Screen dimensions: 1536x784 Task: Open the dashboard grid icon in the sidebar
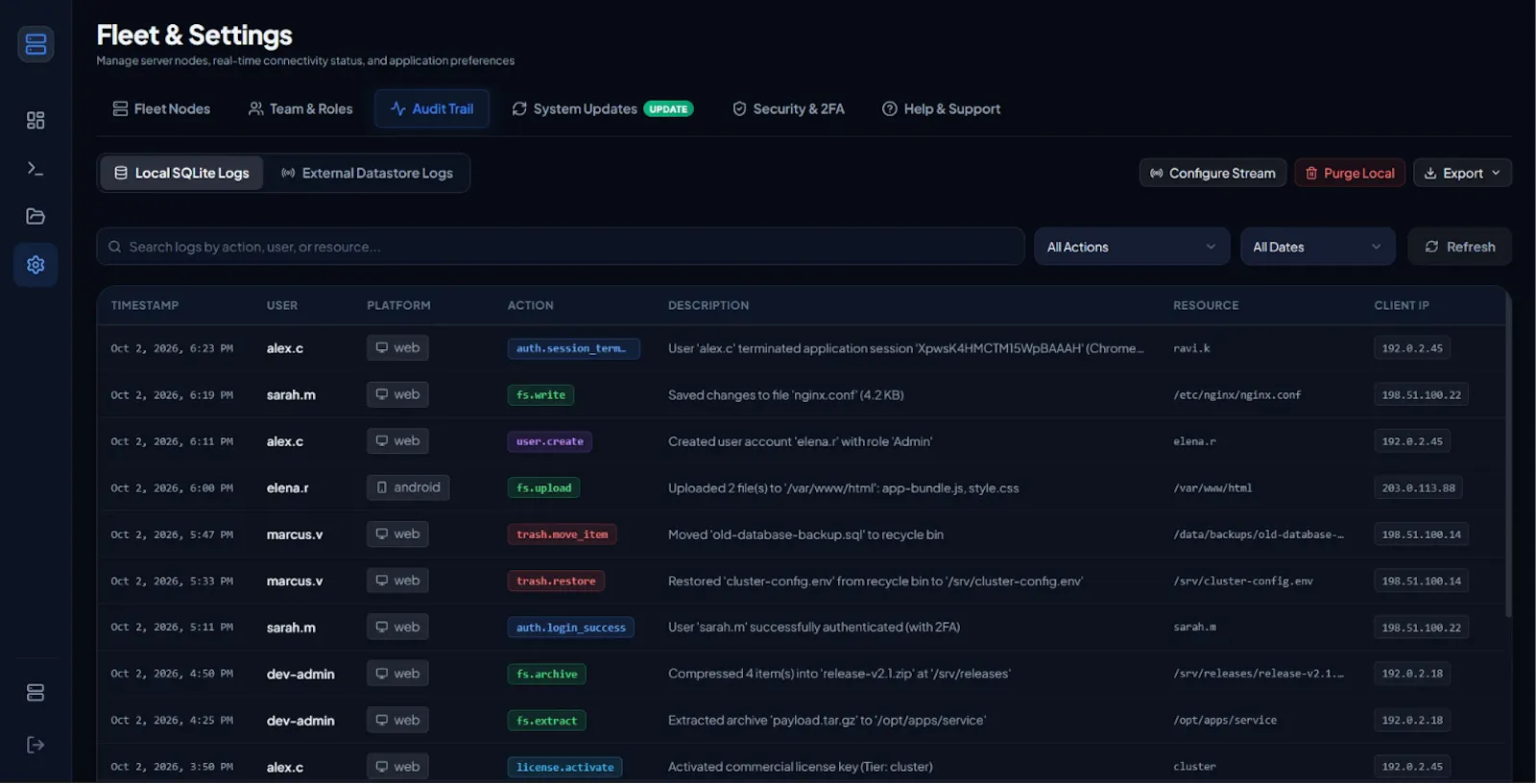[x=36, y=120]
